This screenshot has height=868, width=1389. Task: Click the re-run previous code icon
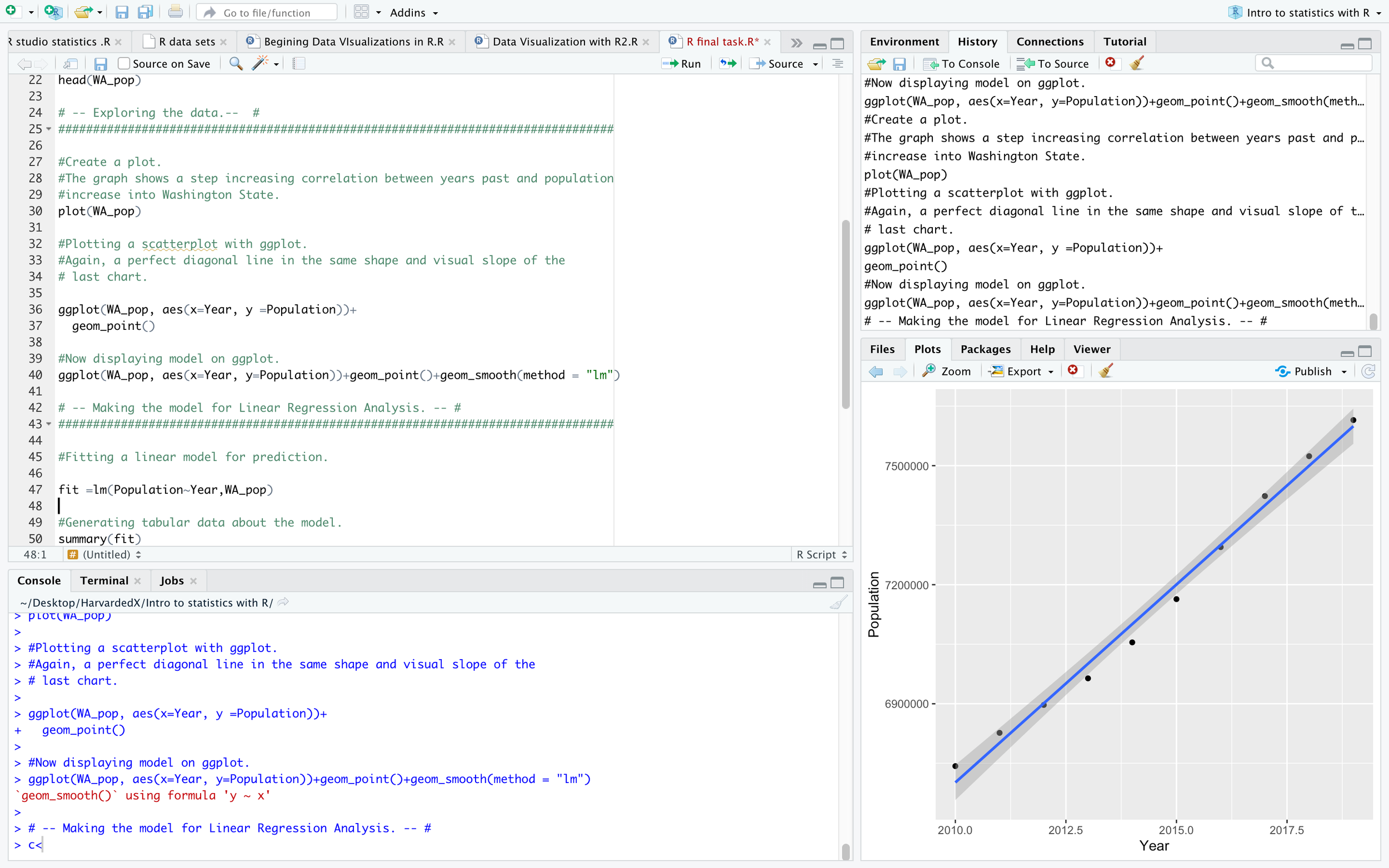pyautogui.click(x=727, y=64)
